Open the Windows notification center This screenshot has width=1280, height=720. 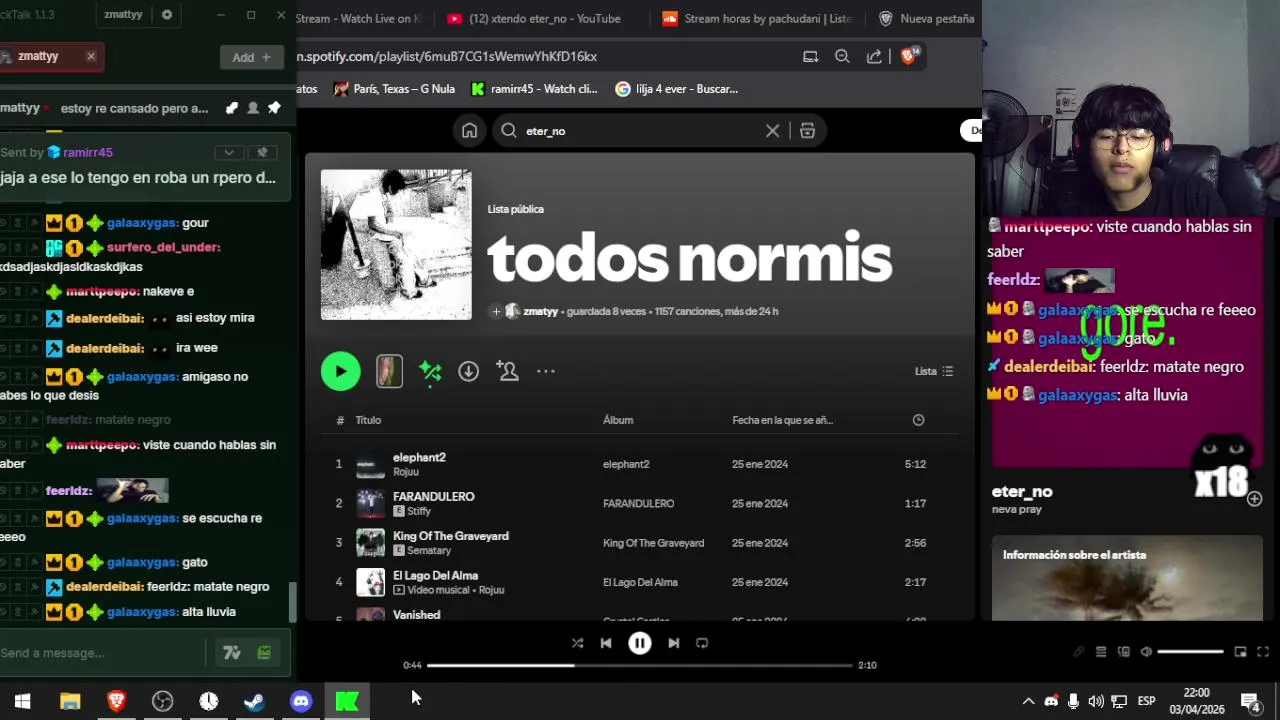[x=1250, y=701]
